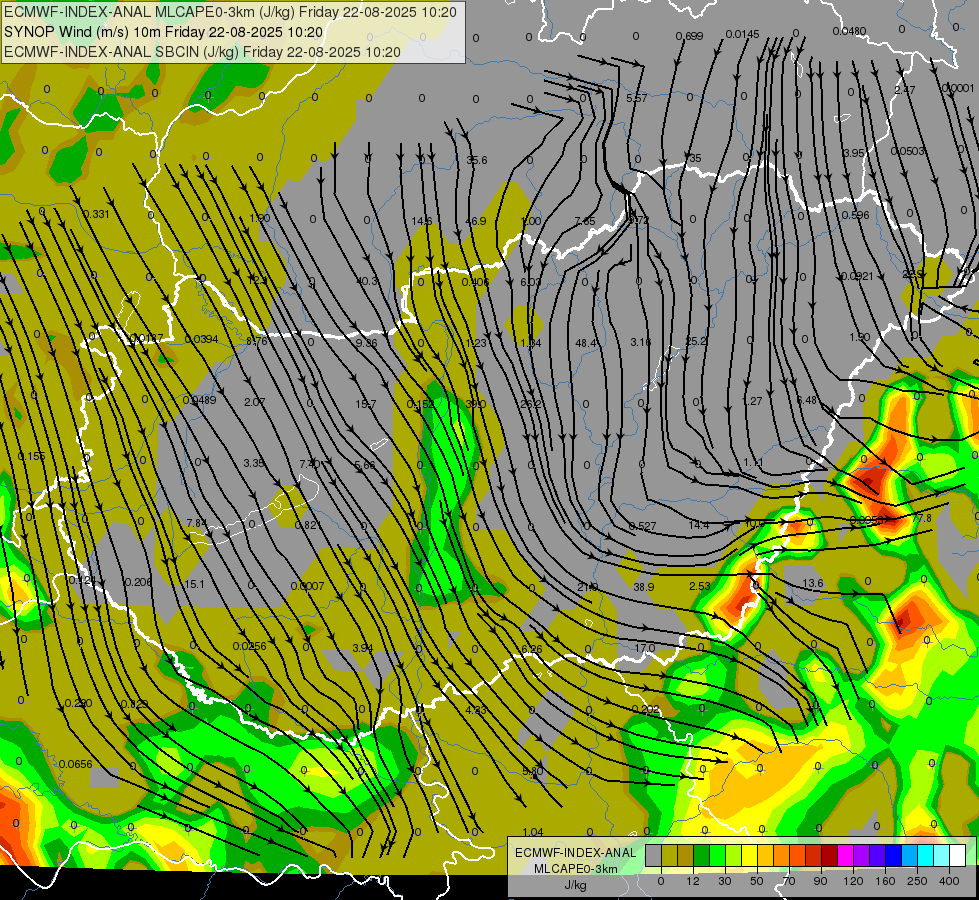Screen dimensions: 979x900
Task: Click the map value 1.04
Action: 533,832
